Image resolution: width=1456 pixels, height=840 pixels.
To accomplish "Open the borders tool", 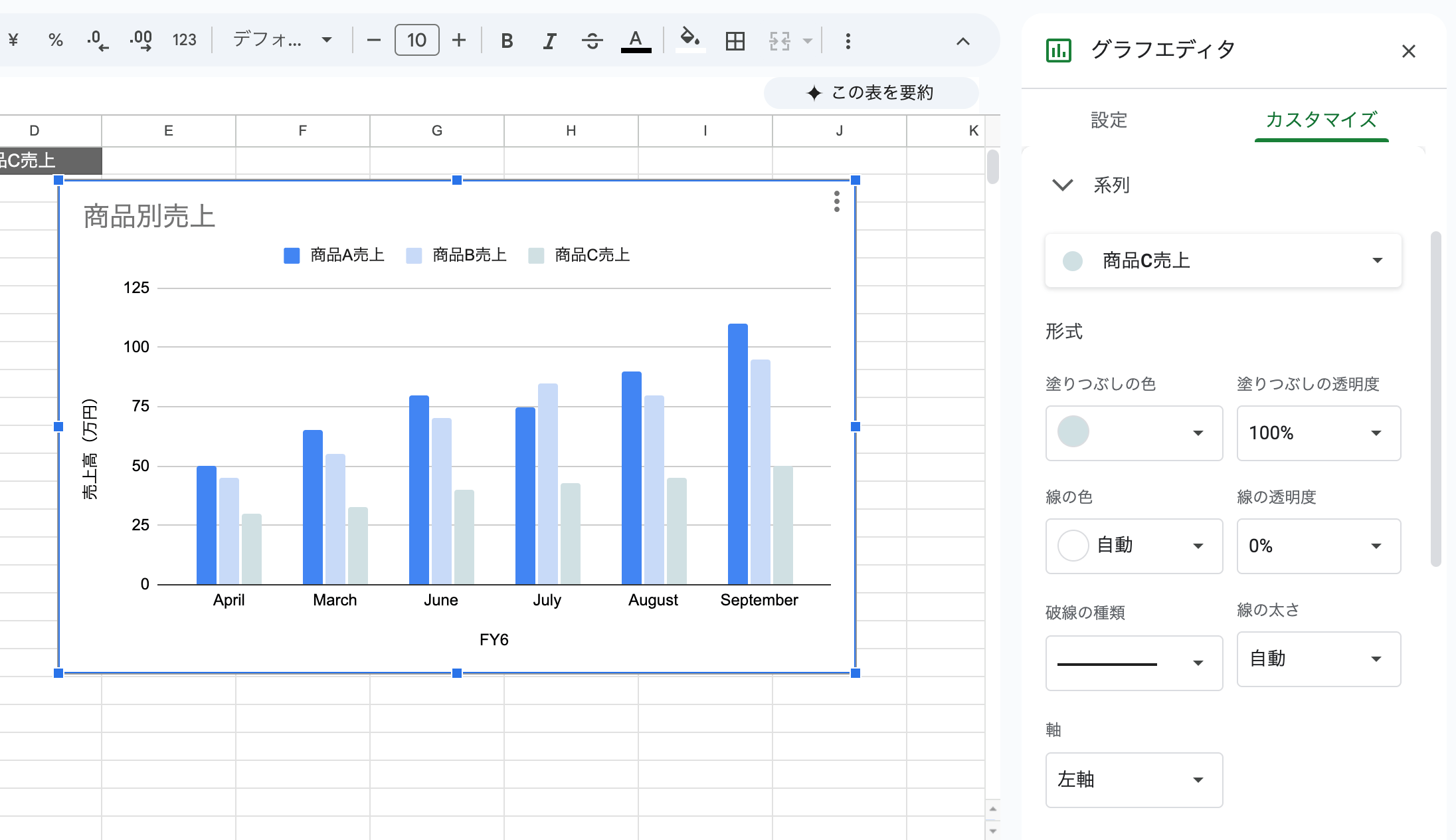I will point(735,41).
